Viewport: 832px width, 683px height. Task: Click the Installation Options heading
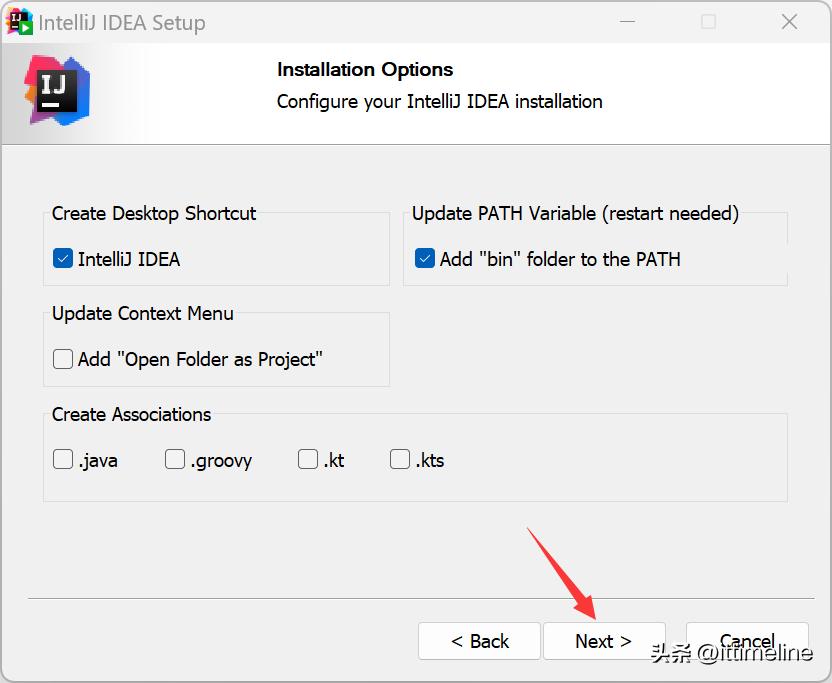[x=365, y=70]
